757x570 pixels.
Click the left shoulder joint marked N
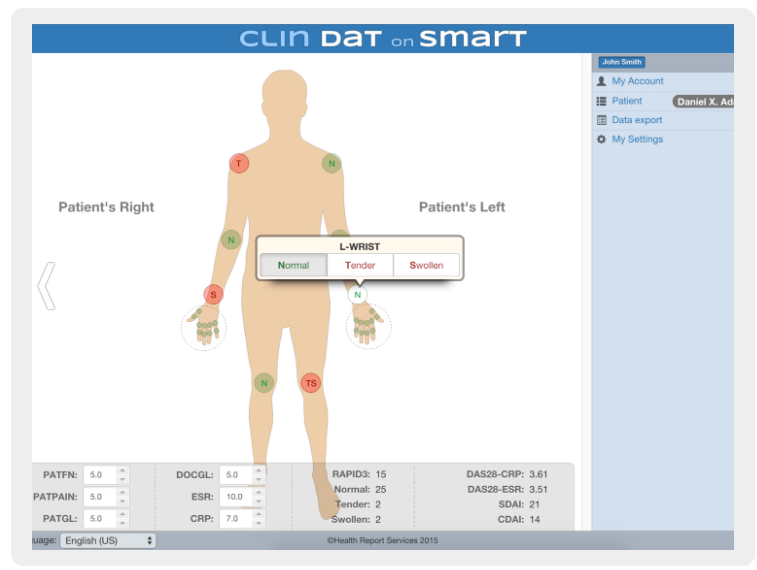coord(332,163)
